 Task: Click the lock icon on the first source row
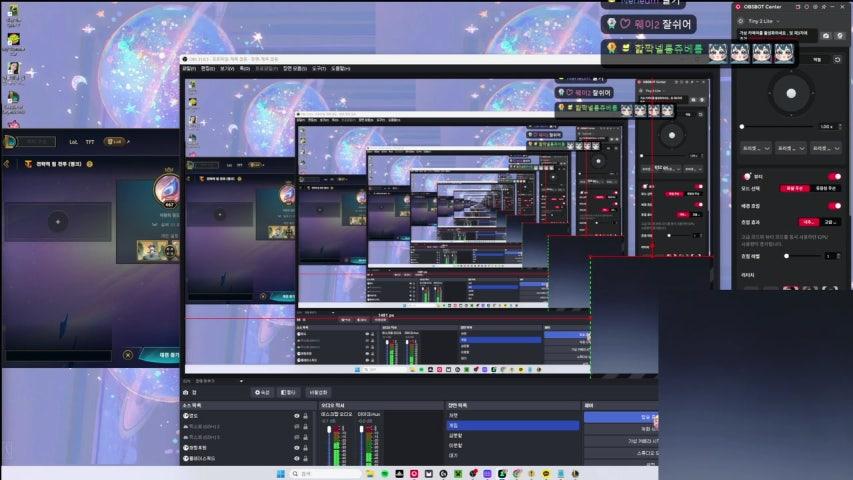pyautogui.click(x=305, y=416)
